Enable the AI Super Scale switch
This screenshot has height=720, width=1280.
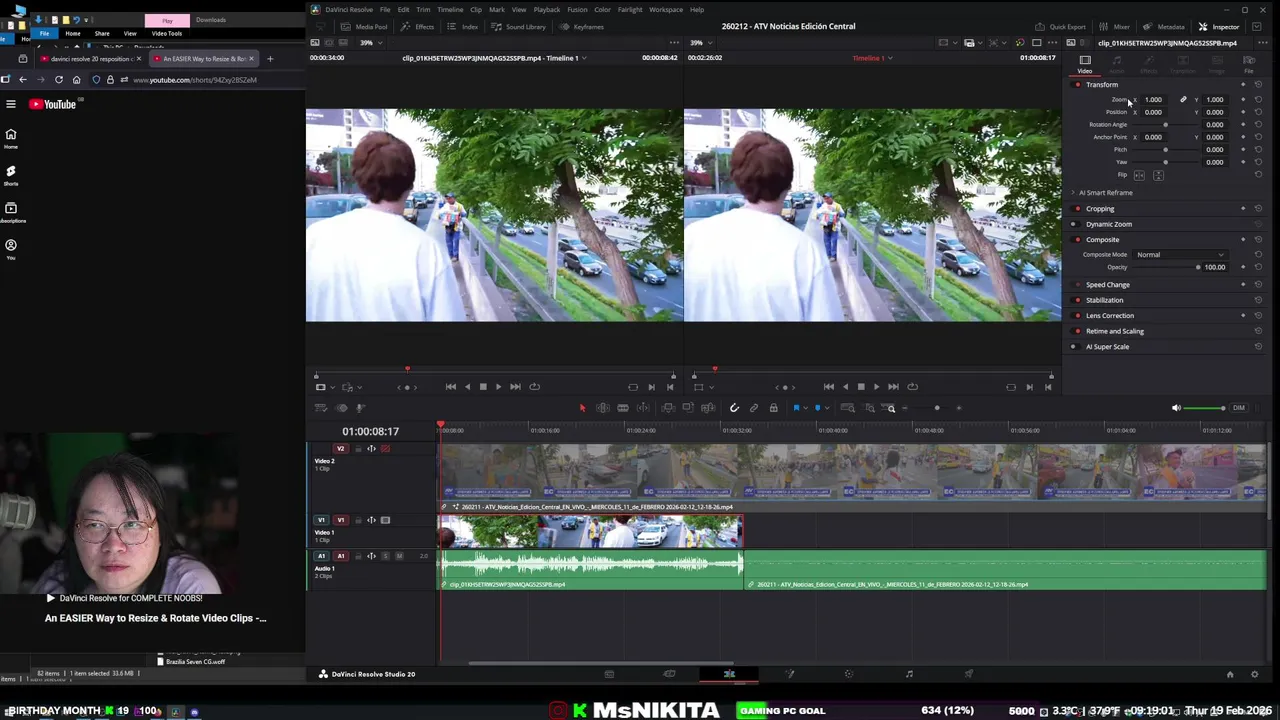(1074, 347)
